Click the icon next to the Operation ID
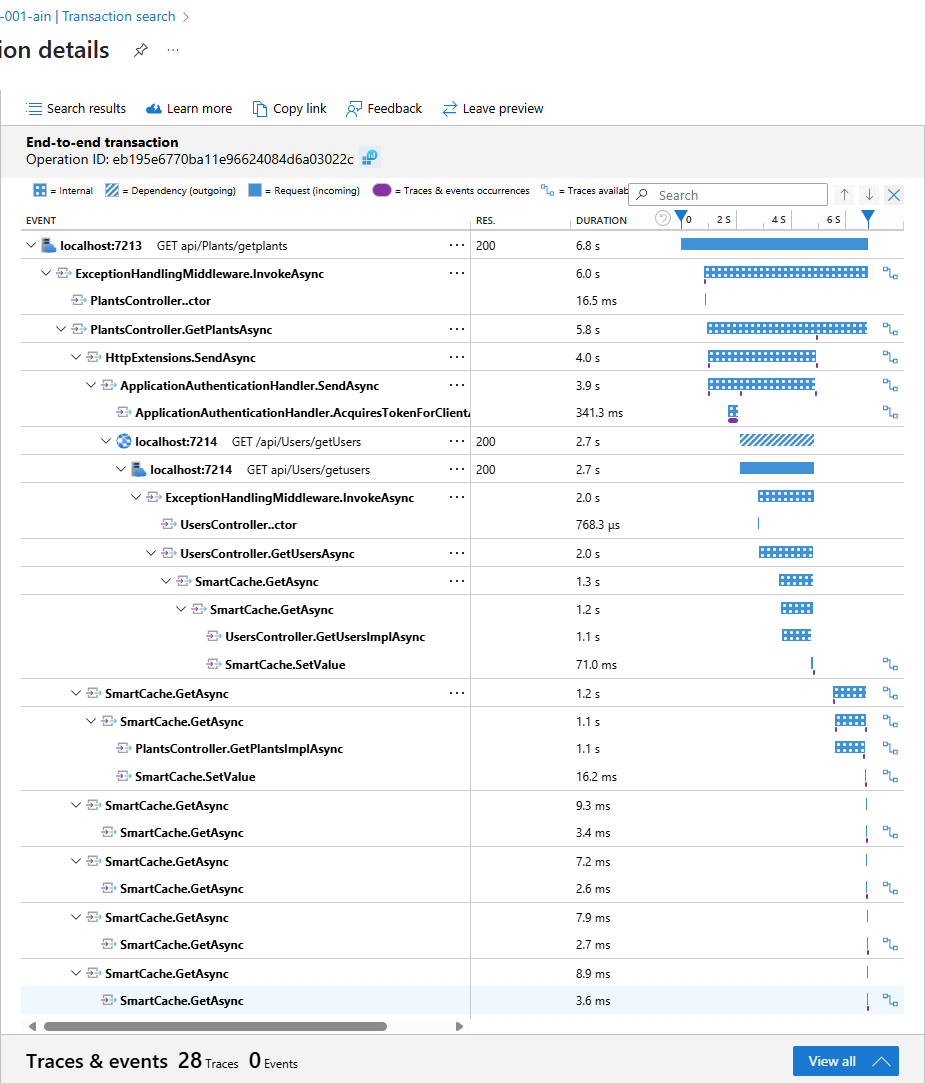 click(370, 158)
